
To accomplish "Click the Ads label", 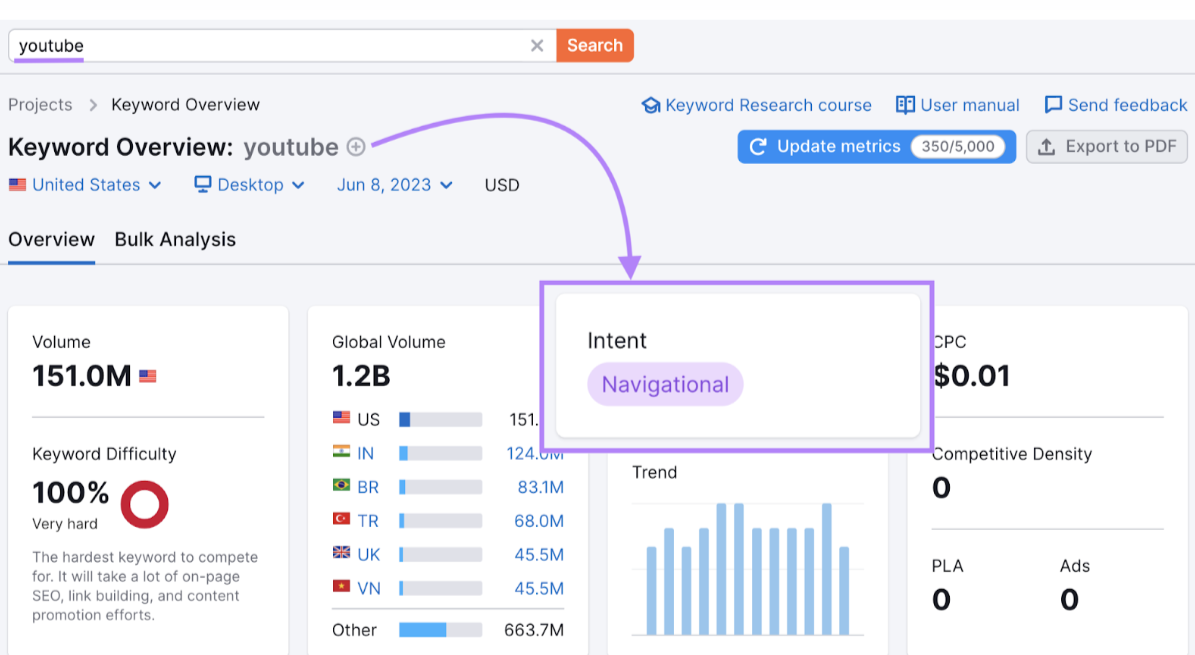I will click(1075, 566).
